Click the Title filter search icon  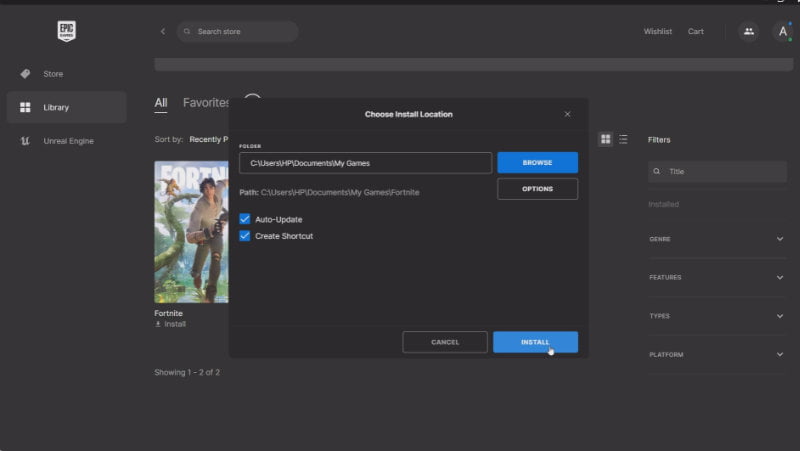[657, 171]
